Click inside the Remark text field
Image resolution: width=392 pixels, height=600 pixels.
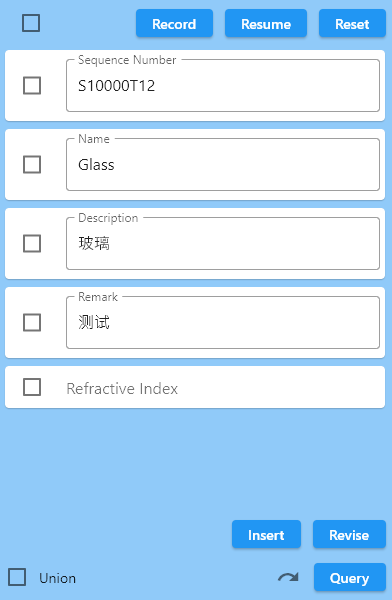(223, 323)
